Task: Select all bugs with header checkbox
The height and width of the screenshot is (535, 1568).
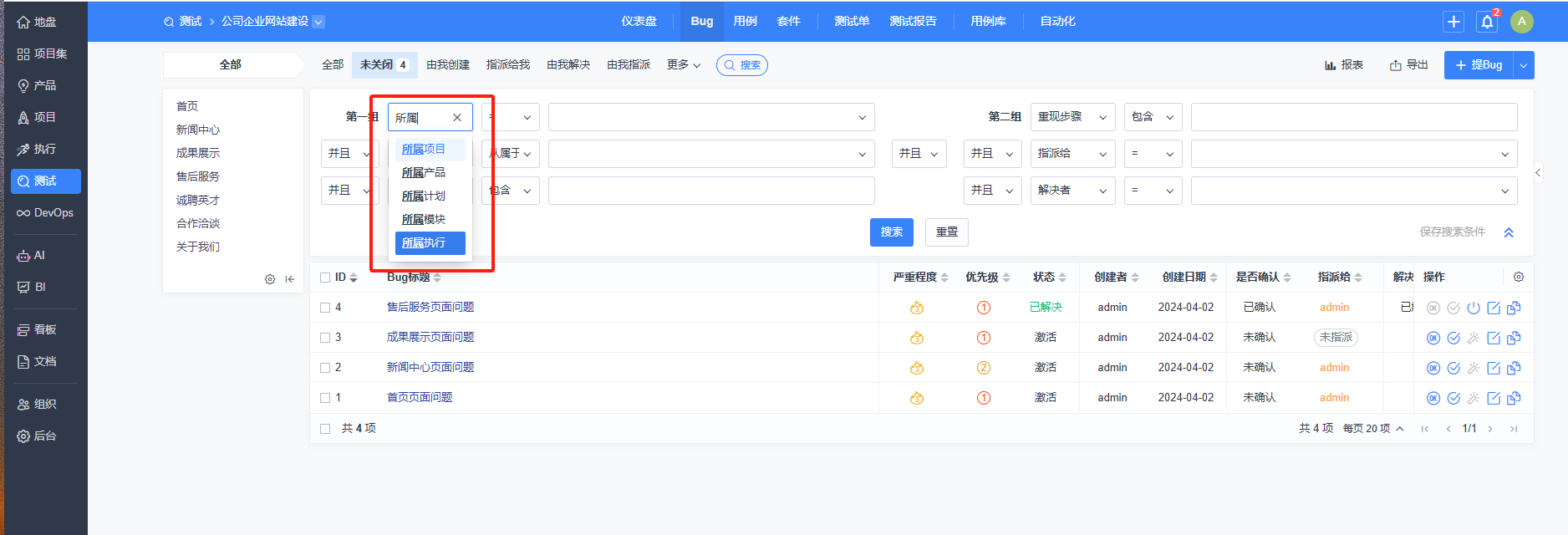Action: point(325,278)
